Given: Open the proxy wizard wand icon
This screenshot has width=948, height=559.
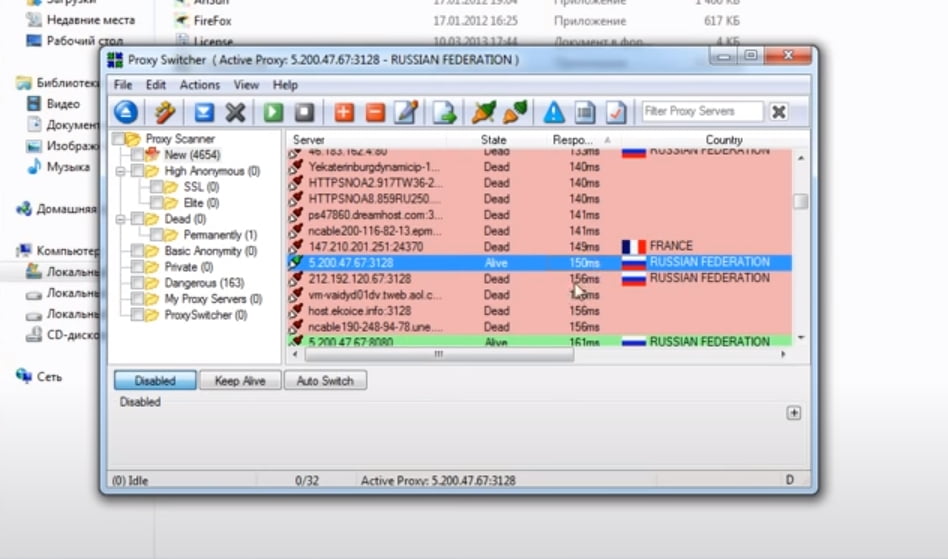Looking at the screenshot, I should (164, 112).
